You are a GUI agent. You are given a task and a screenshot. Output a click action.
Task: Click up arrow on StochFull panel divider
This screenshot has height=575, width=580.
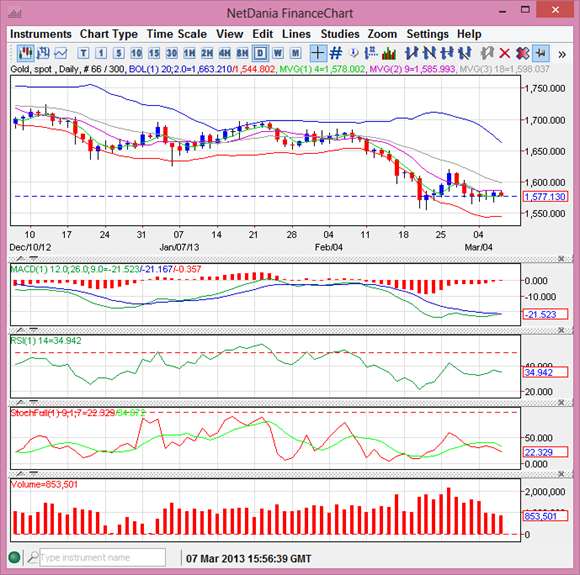21,402
